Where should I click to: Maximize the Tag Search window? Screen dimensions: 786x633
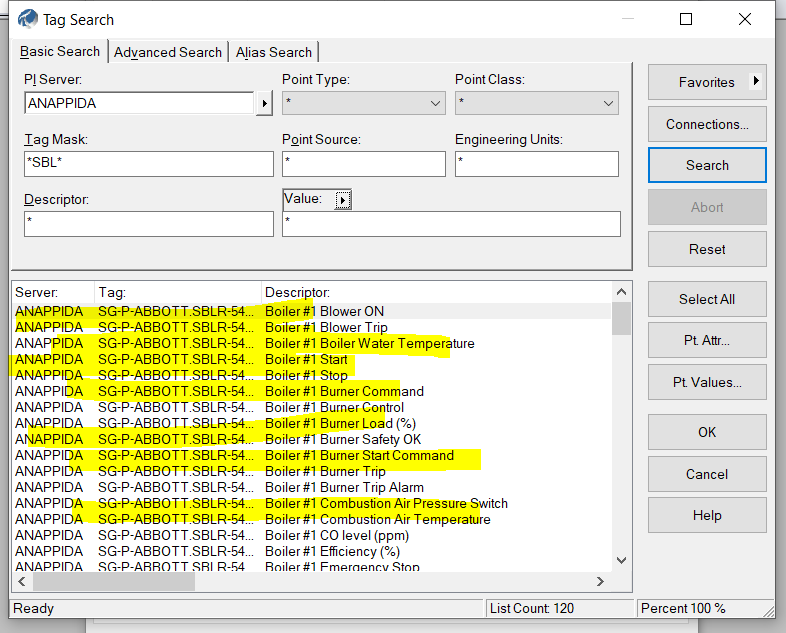click(686, 19)
